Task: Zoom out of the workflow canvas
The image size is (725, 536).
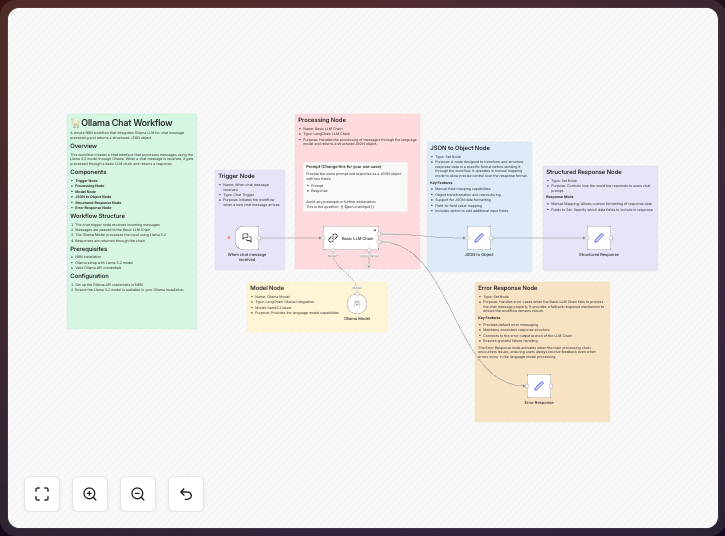Action: coord(138,494)
